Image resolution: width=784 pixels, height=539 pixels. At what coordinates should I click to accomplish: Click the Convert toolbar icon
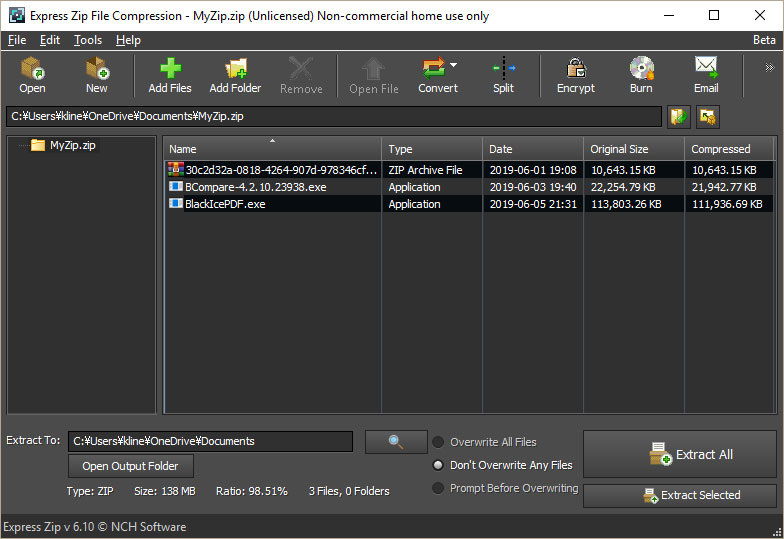pos(434,68)
